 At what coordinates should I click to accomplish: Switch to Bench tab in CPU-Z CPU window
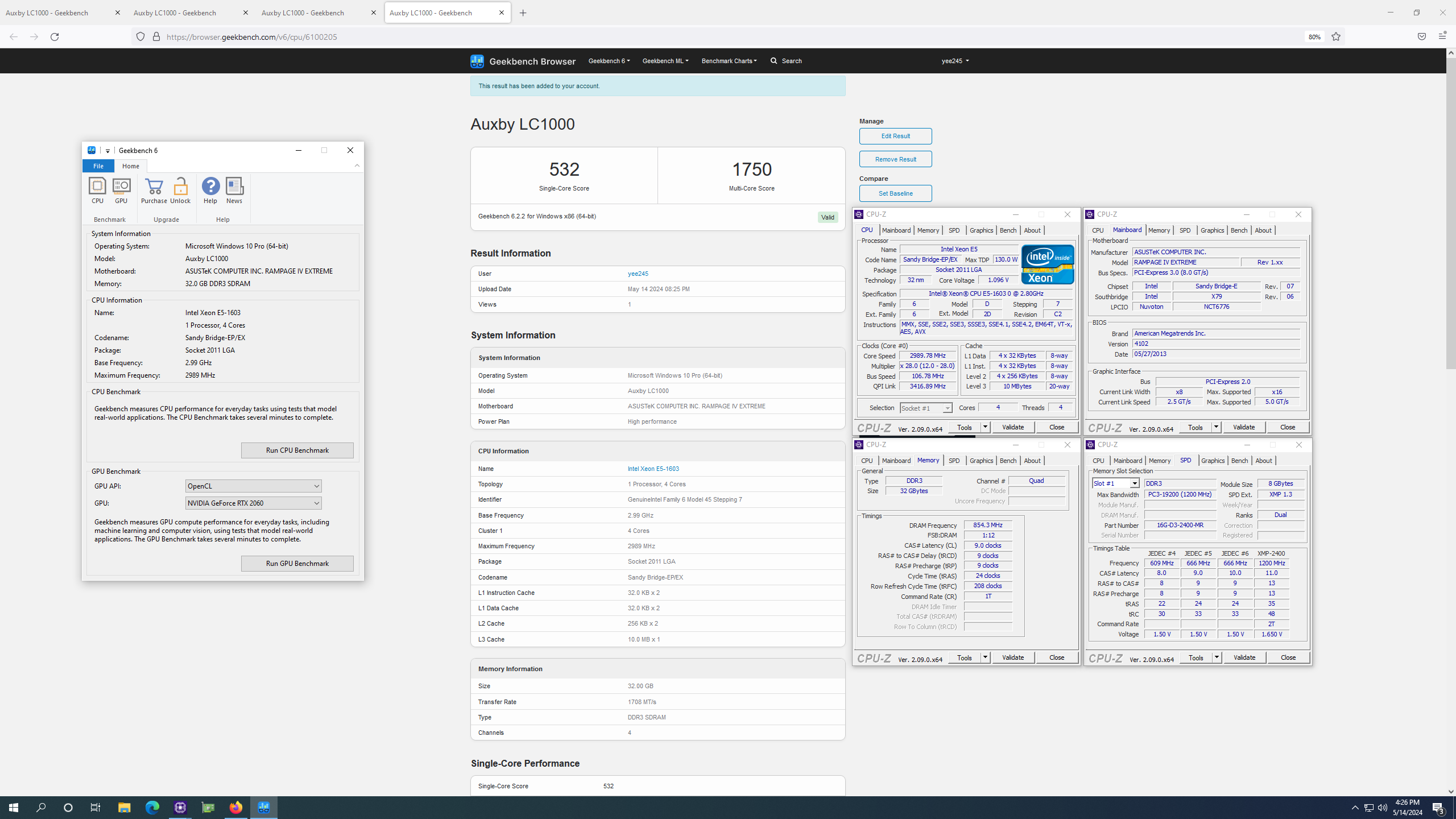1008,230
